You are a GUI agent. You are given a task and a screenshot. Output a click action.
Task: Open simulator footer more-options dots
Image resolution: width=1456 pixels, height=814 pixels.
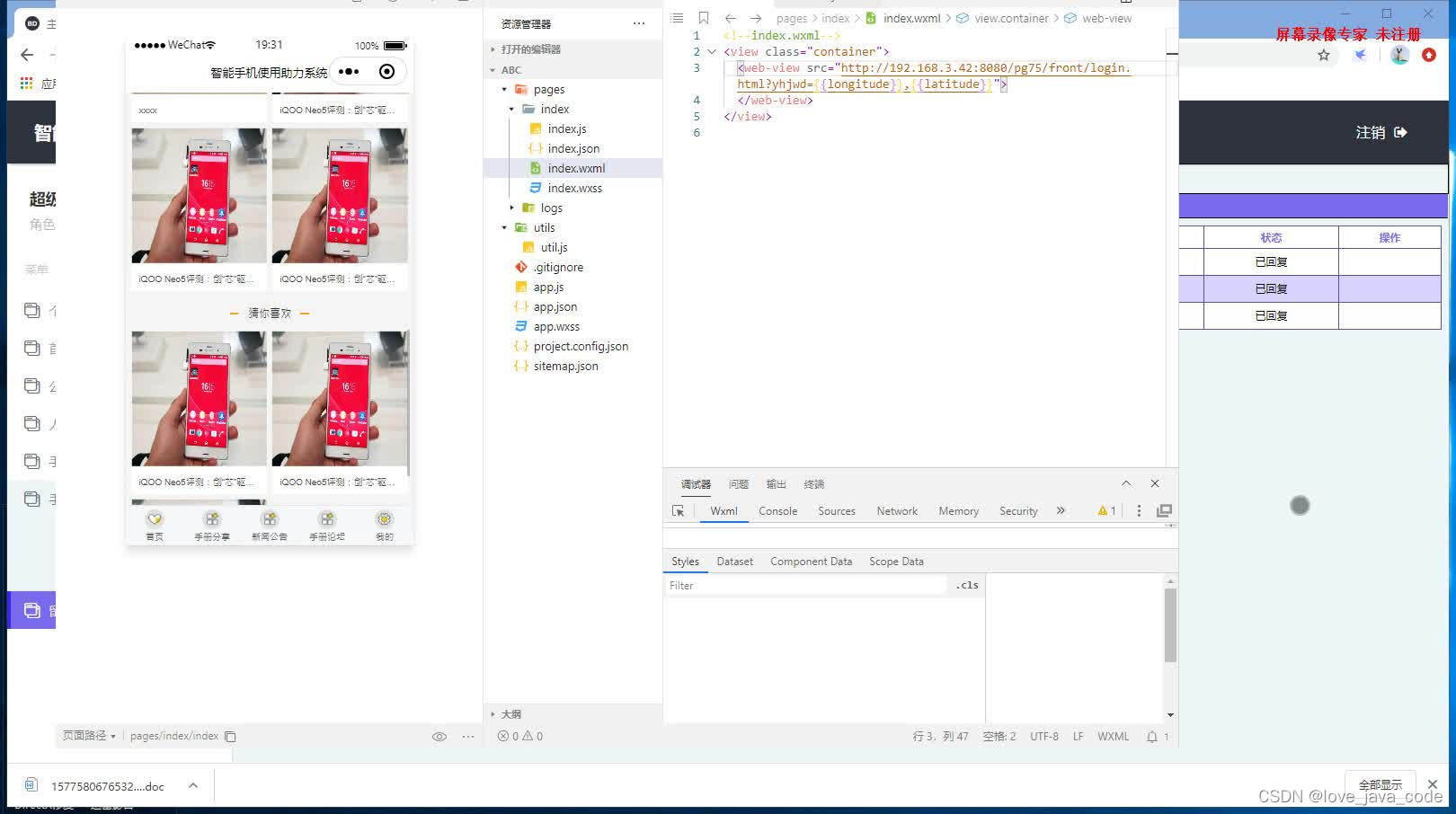[x=468, y=737]
